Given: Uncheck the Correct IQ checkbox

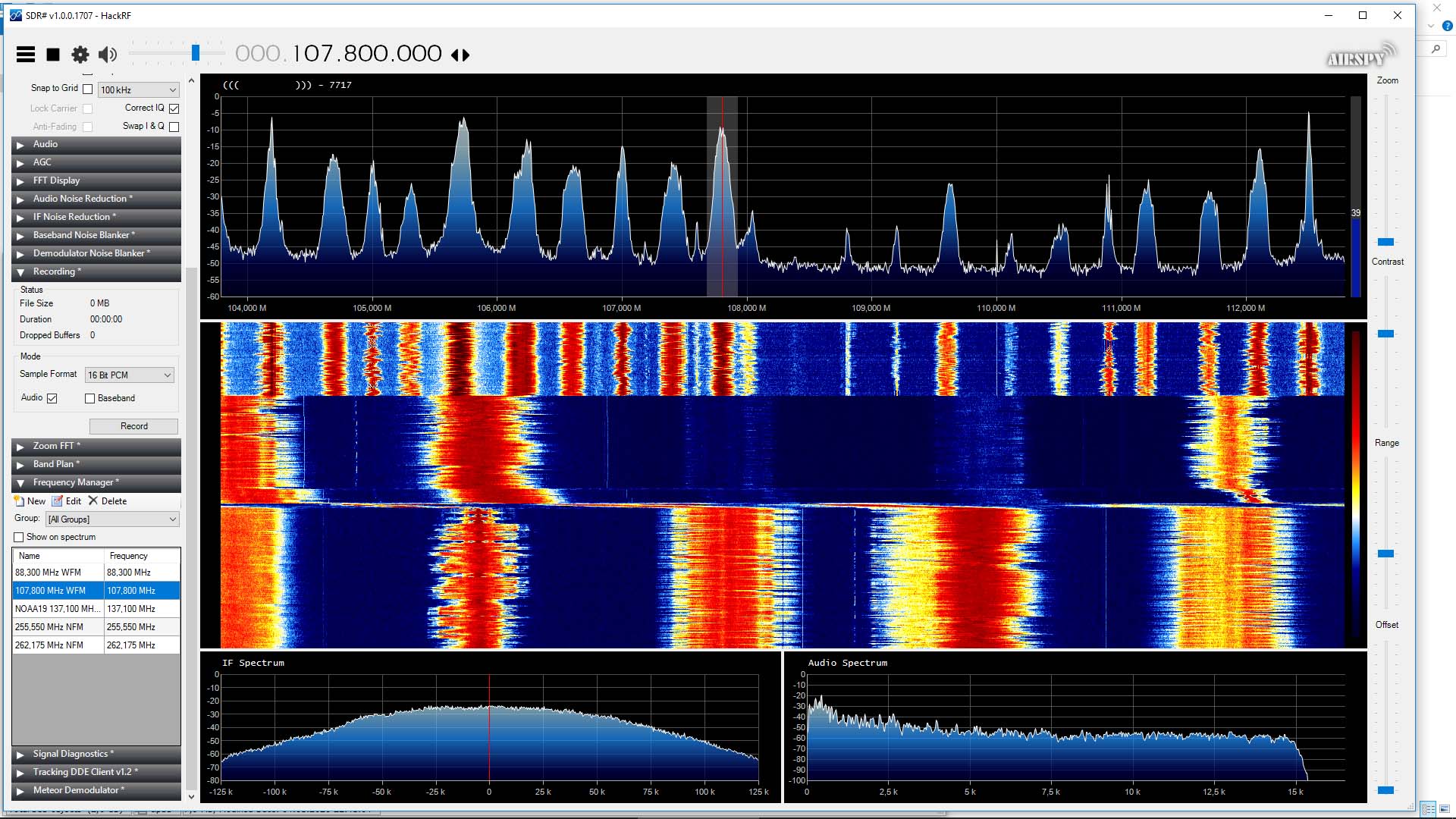Looking at the screenshot, I should pos(174,108).
